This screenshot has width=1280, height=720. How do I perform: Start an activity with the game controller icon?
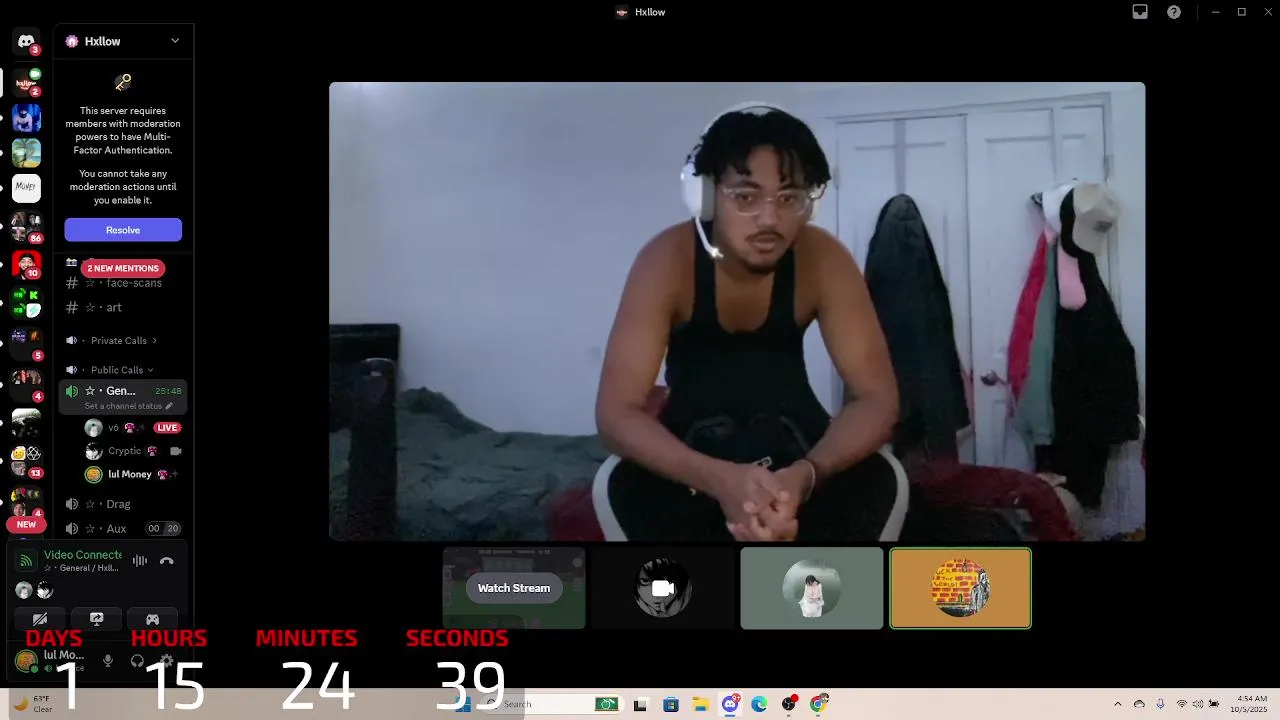point(152,620)
